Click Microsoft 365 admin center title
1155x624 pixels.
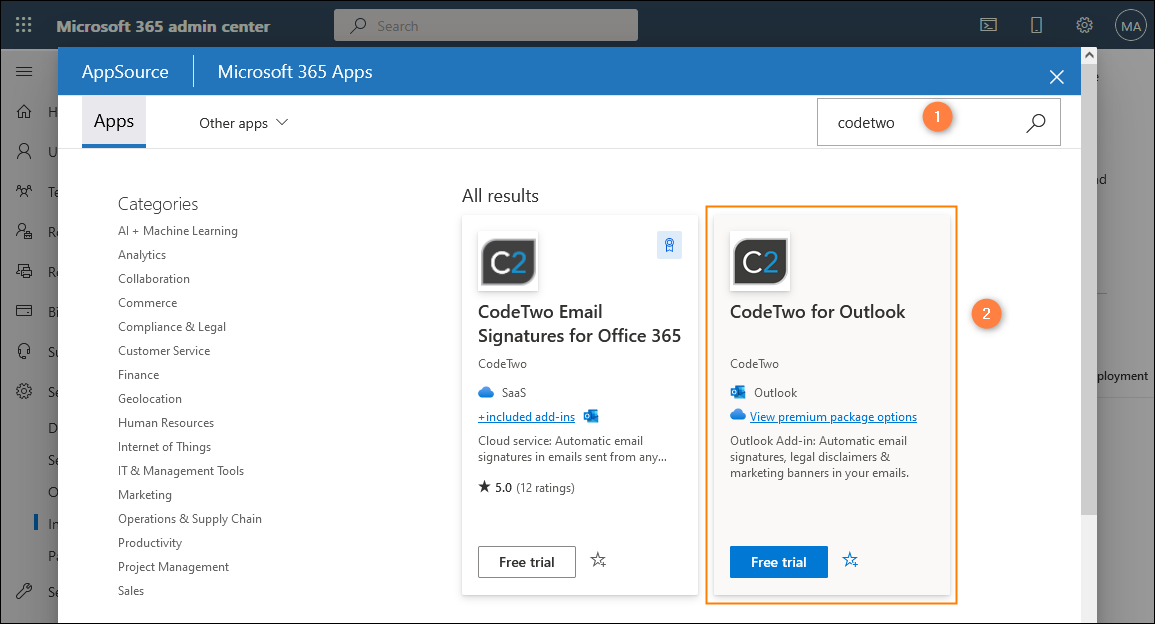tap(164, 26)
